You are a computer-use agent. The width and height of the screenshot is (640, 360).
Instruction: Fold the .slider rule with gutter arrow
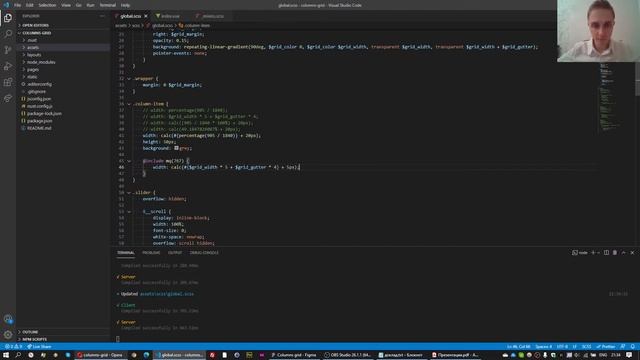point(129,192)
